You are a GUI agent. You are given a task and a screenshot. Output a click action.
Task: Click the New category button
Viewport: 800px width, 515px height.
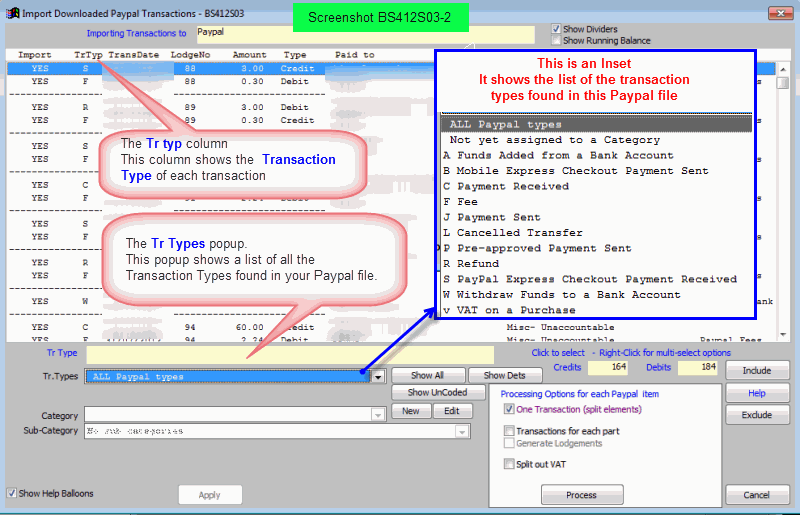pos(411,411)
